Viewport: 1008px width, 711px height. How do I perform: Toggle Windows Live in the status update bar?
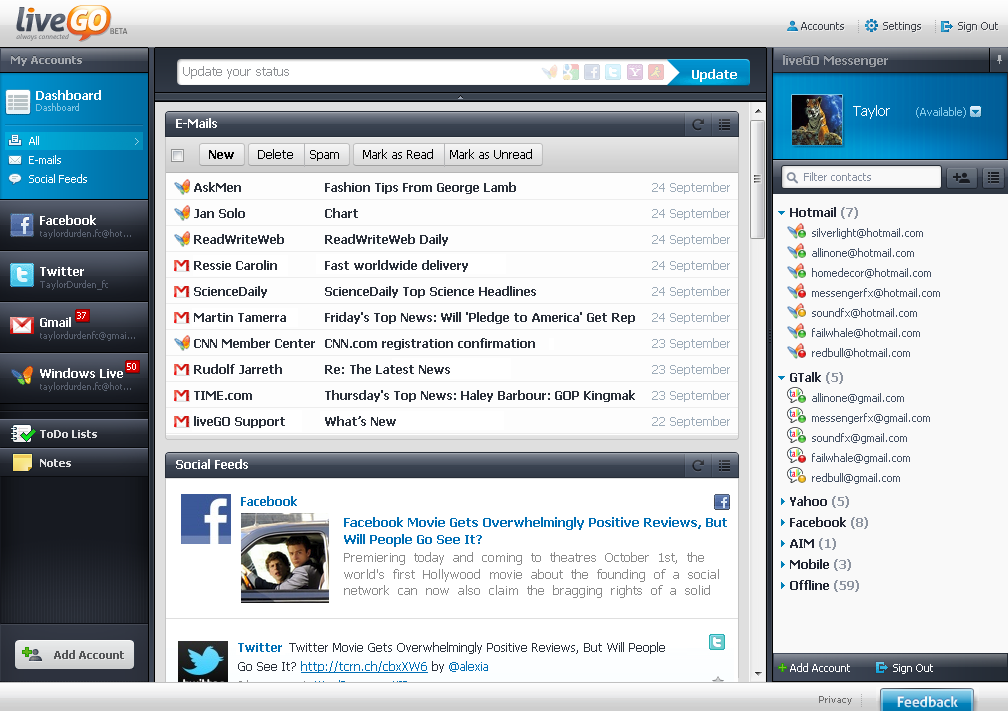click(550, 72)
